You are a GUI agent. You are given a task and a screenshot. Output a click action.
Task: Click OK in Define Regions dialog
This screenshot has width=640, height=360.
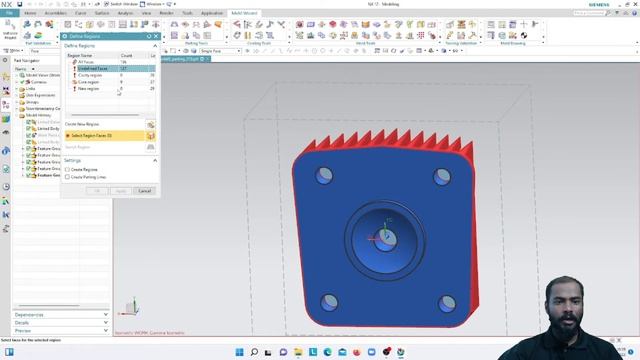point(97,191)
